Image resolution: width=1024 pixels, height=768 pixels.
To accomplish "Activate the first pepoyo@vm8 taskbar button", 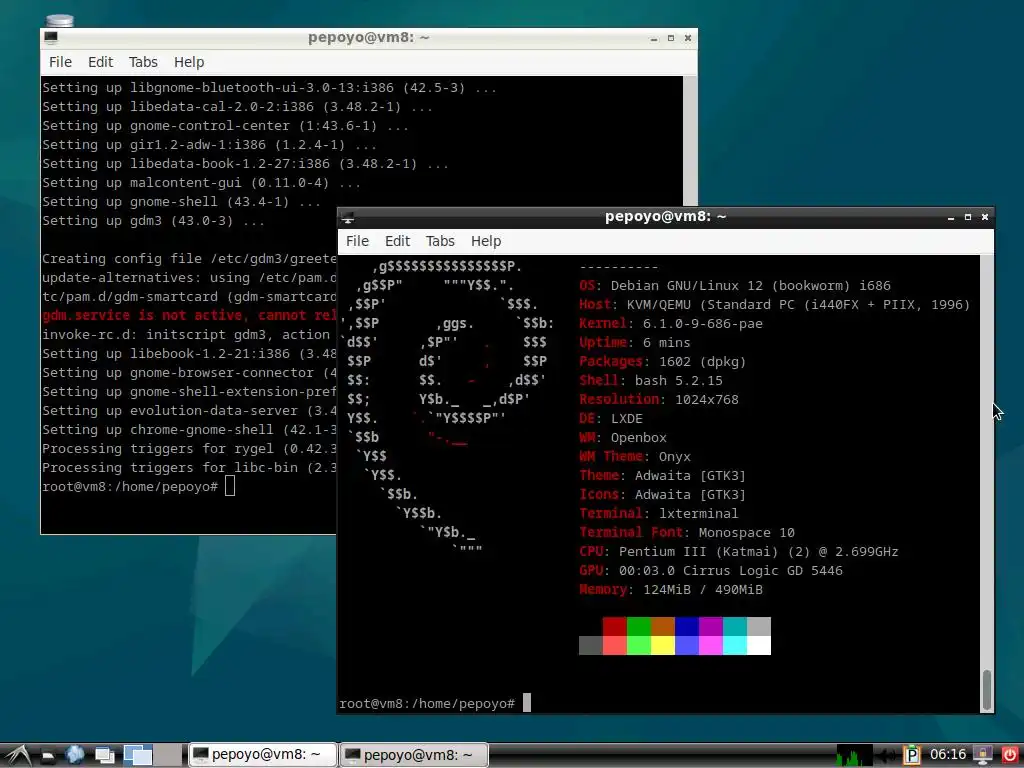I will click(263, 755).
